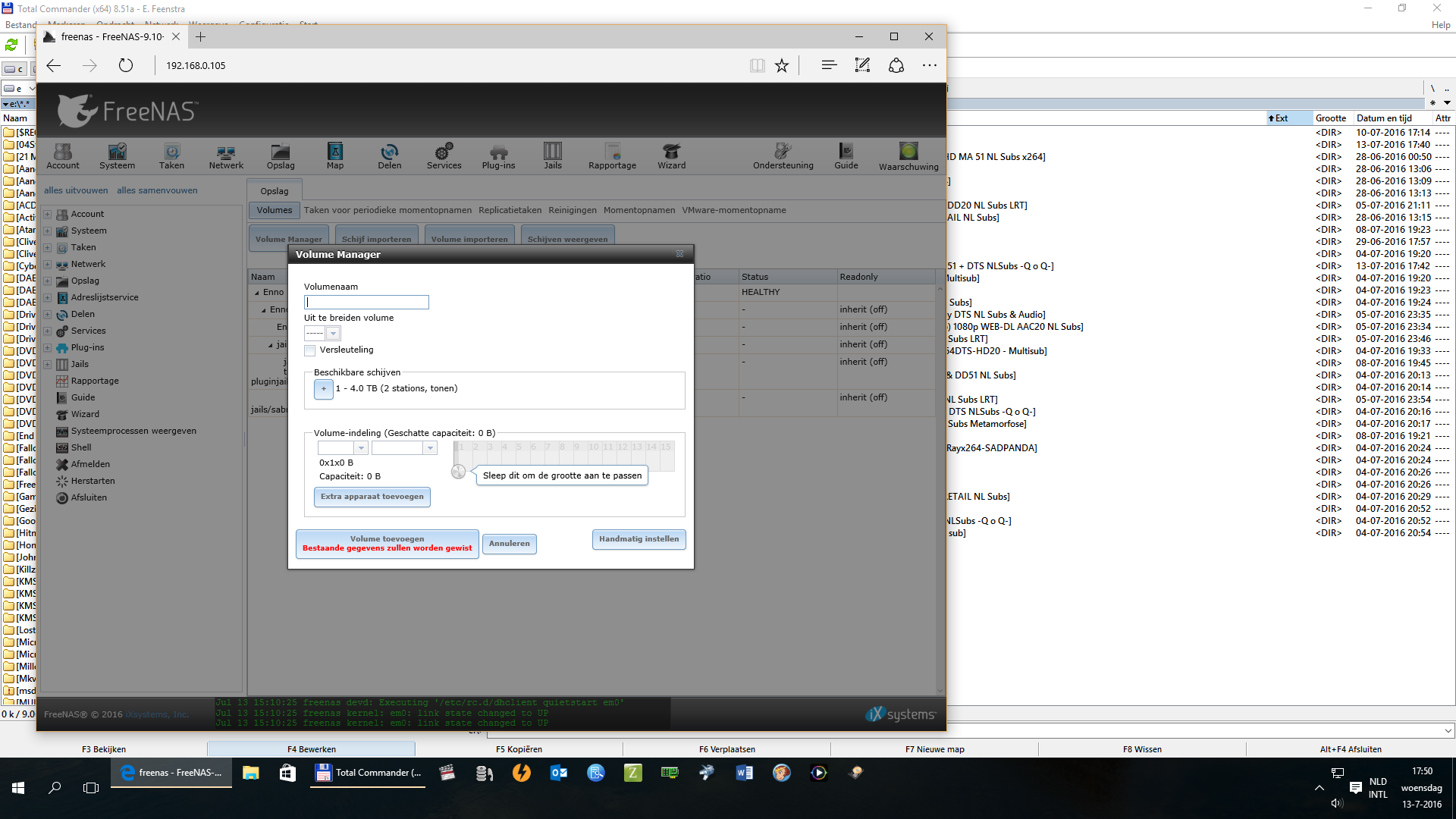Go back in the Edge browser
The height and width of the screenshot is (819, 1456).
54,65
